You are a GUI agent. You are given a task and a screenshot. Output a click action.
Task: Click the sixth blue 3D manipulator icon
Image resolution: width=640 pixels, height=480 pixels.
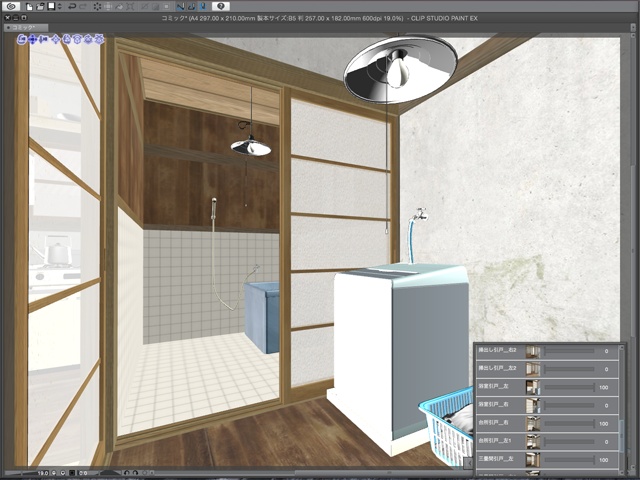pyautogui.click(x=77, y=39)
